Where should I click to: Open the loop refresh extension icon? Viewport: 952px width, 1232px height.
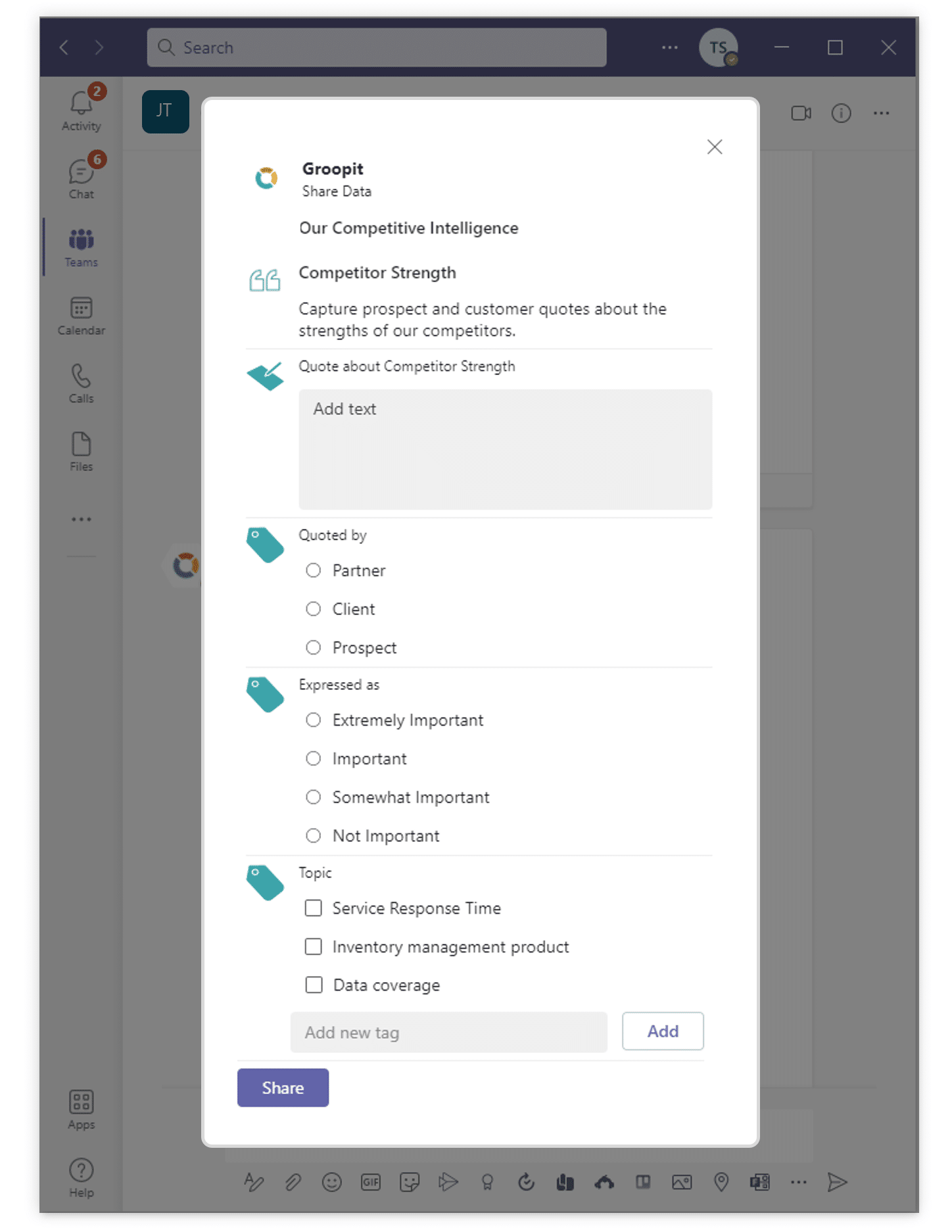tap(526, 1183)
